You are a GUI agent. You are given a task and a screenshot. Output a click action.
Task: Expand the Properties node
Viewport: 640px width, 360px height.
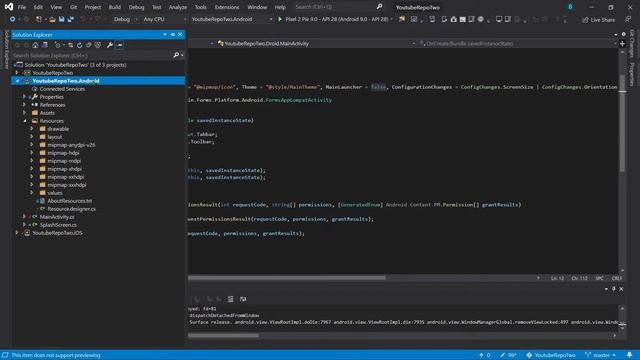24,97
